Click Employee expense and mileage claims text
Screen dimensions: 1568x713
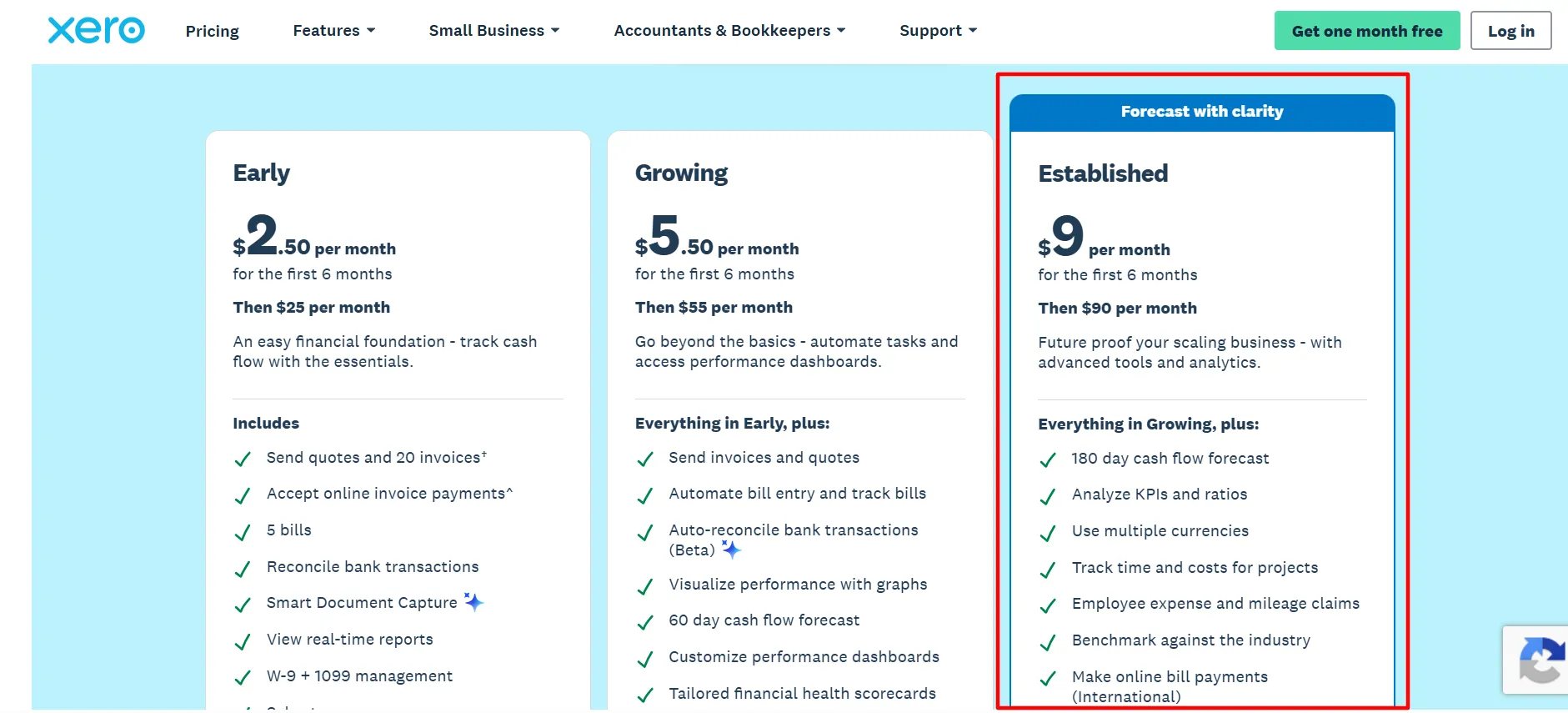click(1215, 603)
